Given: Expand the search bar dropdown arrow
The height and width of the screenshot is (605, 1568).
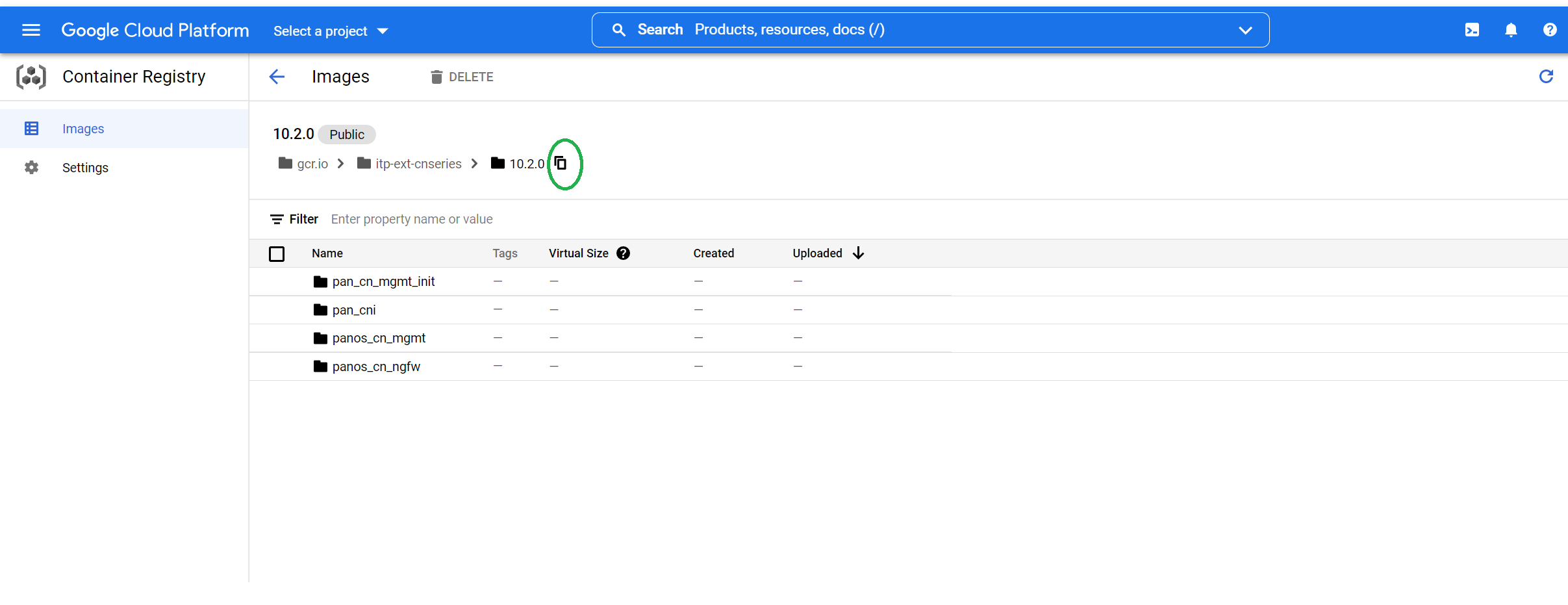Looking at the screenshot, I should pyautogui.click(x=1245, y=30).
